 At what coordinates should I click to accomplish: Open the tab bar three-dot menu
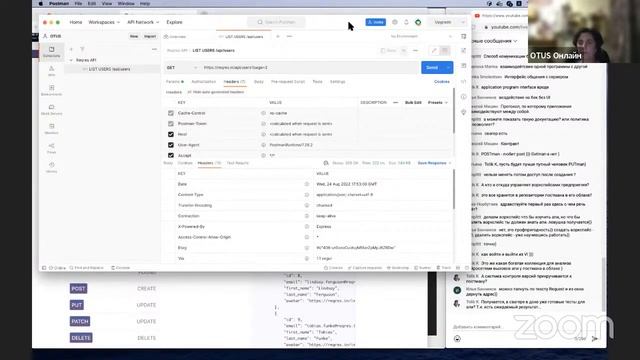coord(289,36)
